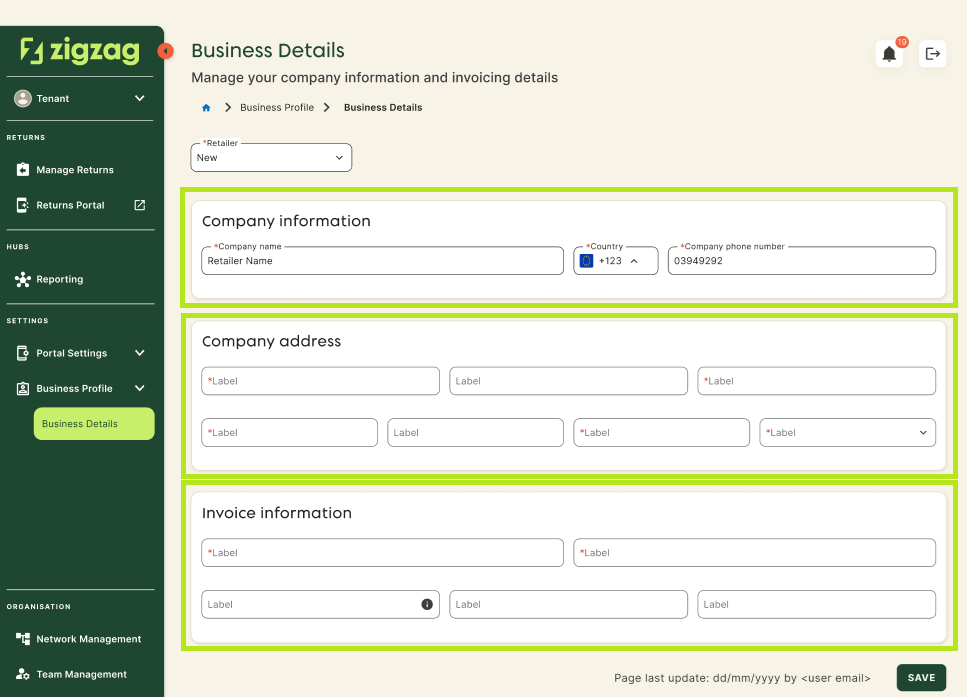This screenshot has height=697, width=967.
Task: Click the home breadcrumb icon
Action: tap(209, 107)
